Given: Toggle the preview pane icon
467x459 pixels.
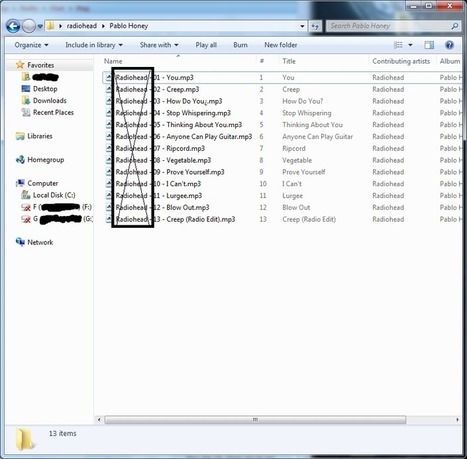Looking at the screenshot, I should [429, 45].
